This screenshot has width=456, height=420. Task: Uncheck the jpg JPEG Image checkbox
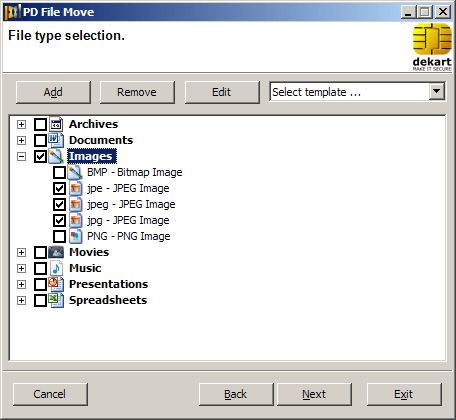(x=59, y=220)
